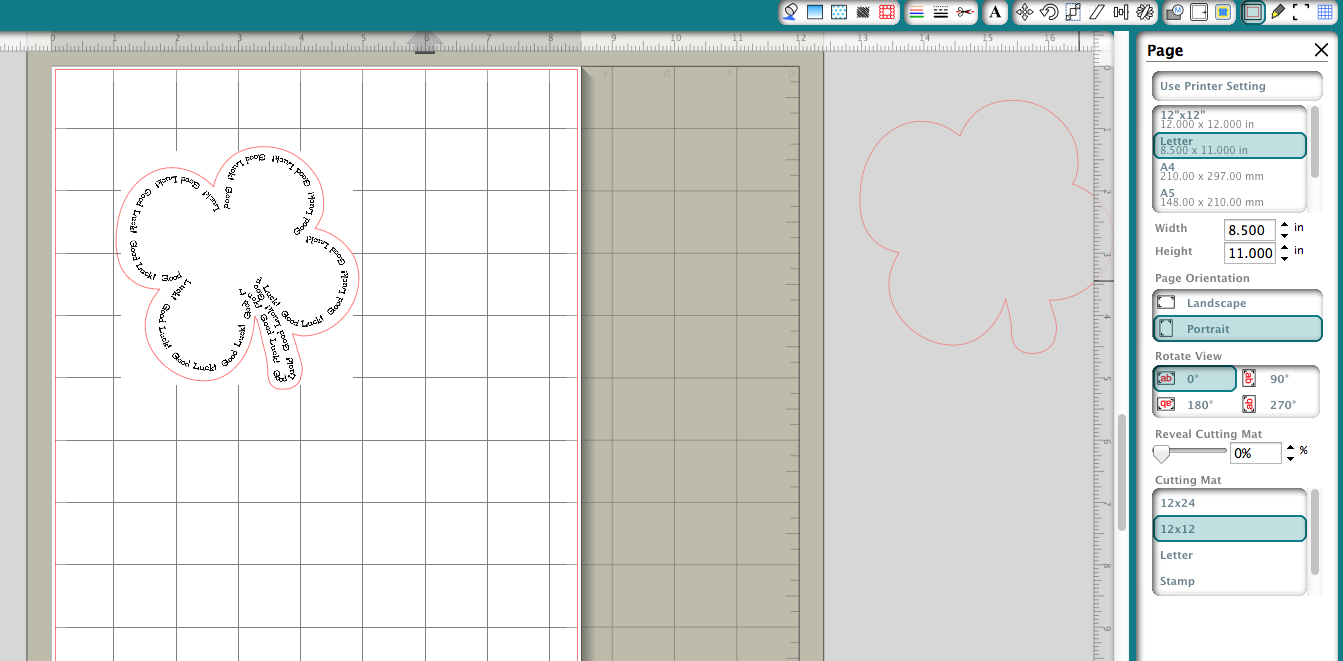This screenshot has width=1343, height=661.
Task: Decrease the page Height stepper
Action: [1286, 258]
